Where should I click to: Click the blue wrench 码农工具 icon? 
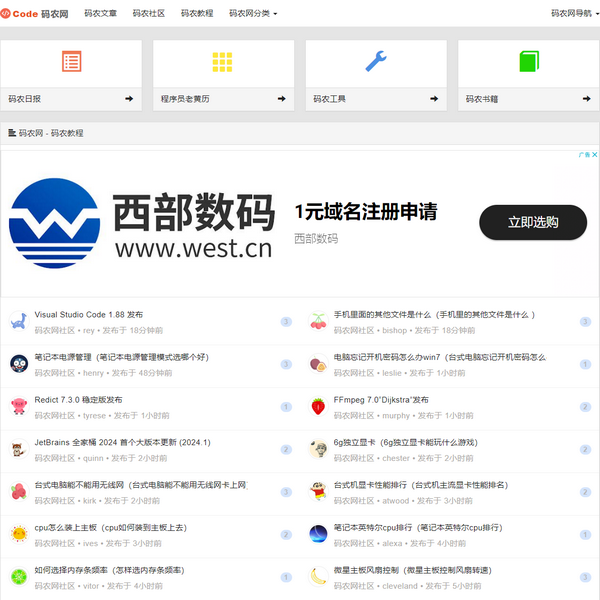(x=376, y=62)
